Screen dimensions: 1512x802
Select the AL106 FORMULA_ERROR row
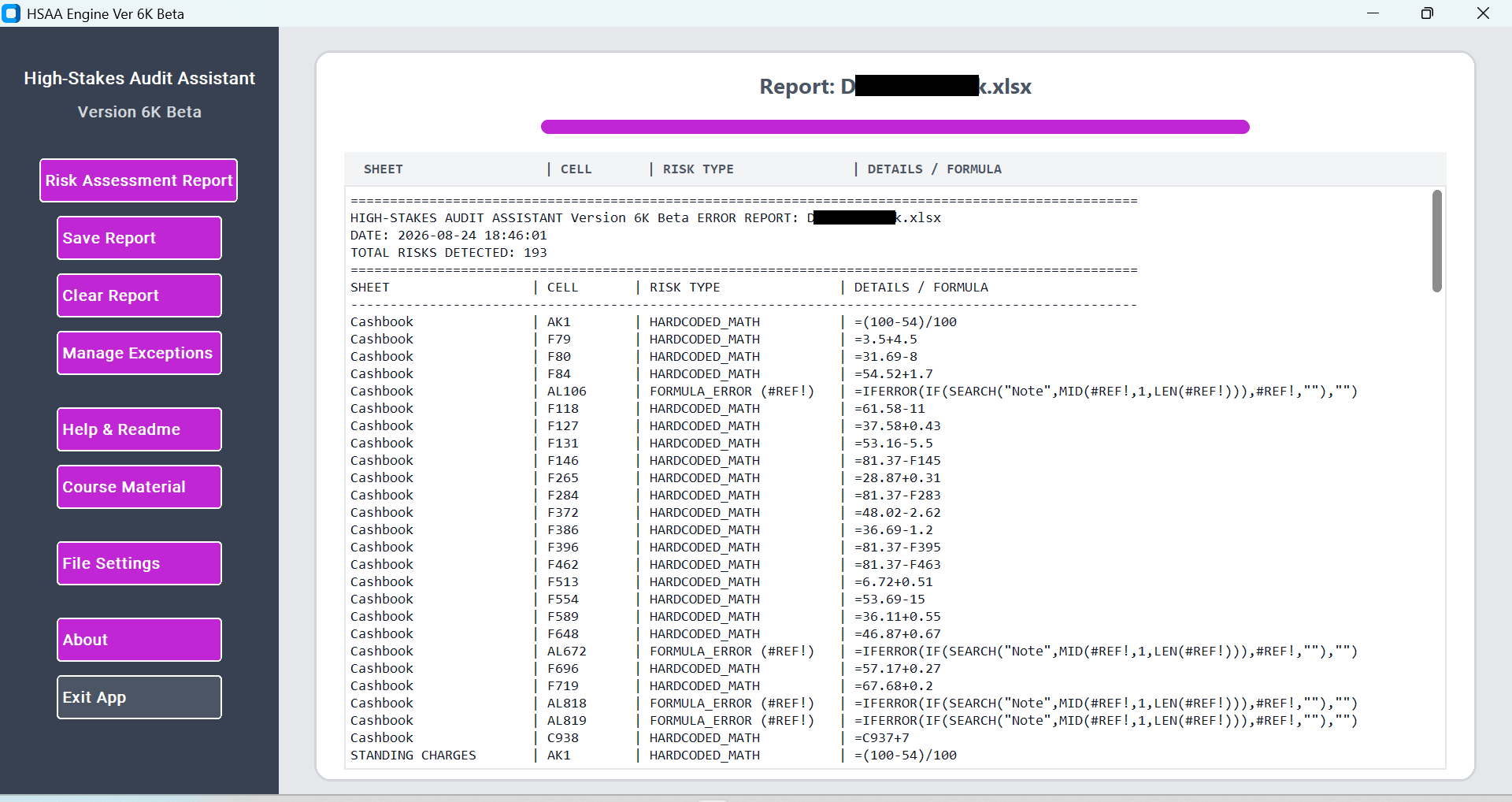[854, 392]
